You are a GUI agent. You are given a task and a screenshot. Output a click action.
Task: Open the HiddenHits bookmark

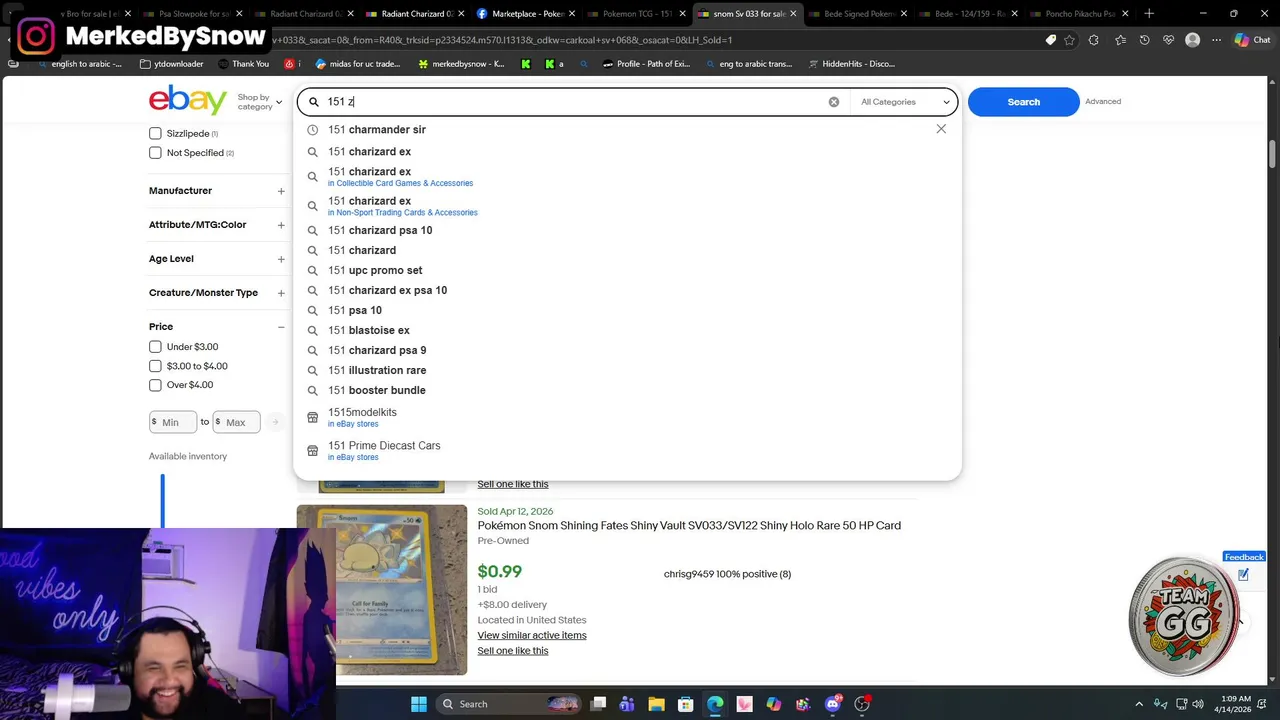point(851,64)
